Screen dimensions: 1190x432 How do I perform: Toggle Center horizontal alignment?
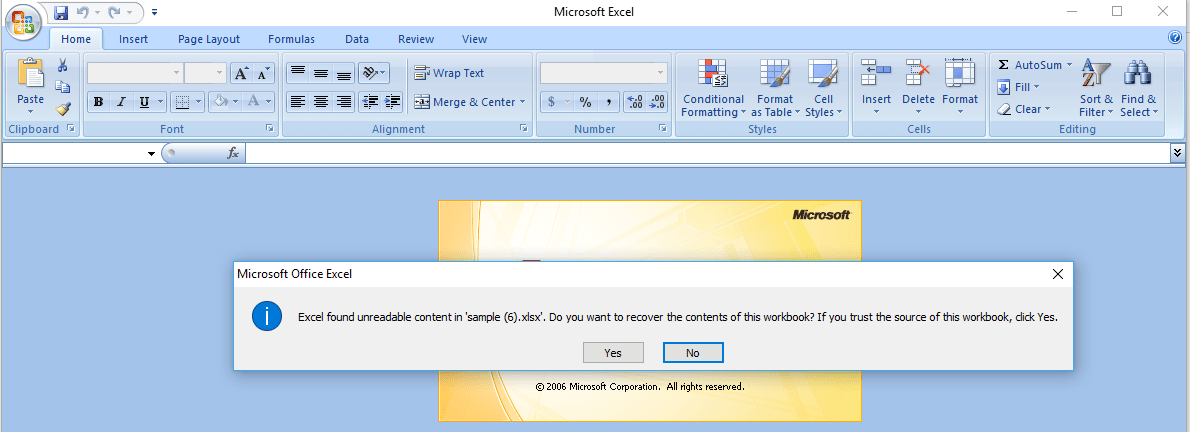(321, 101)
